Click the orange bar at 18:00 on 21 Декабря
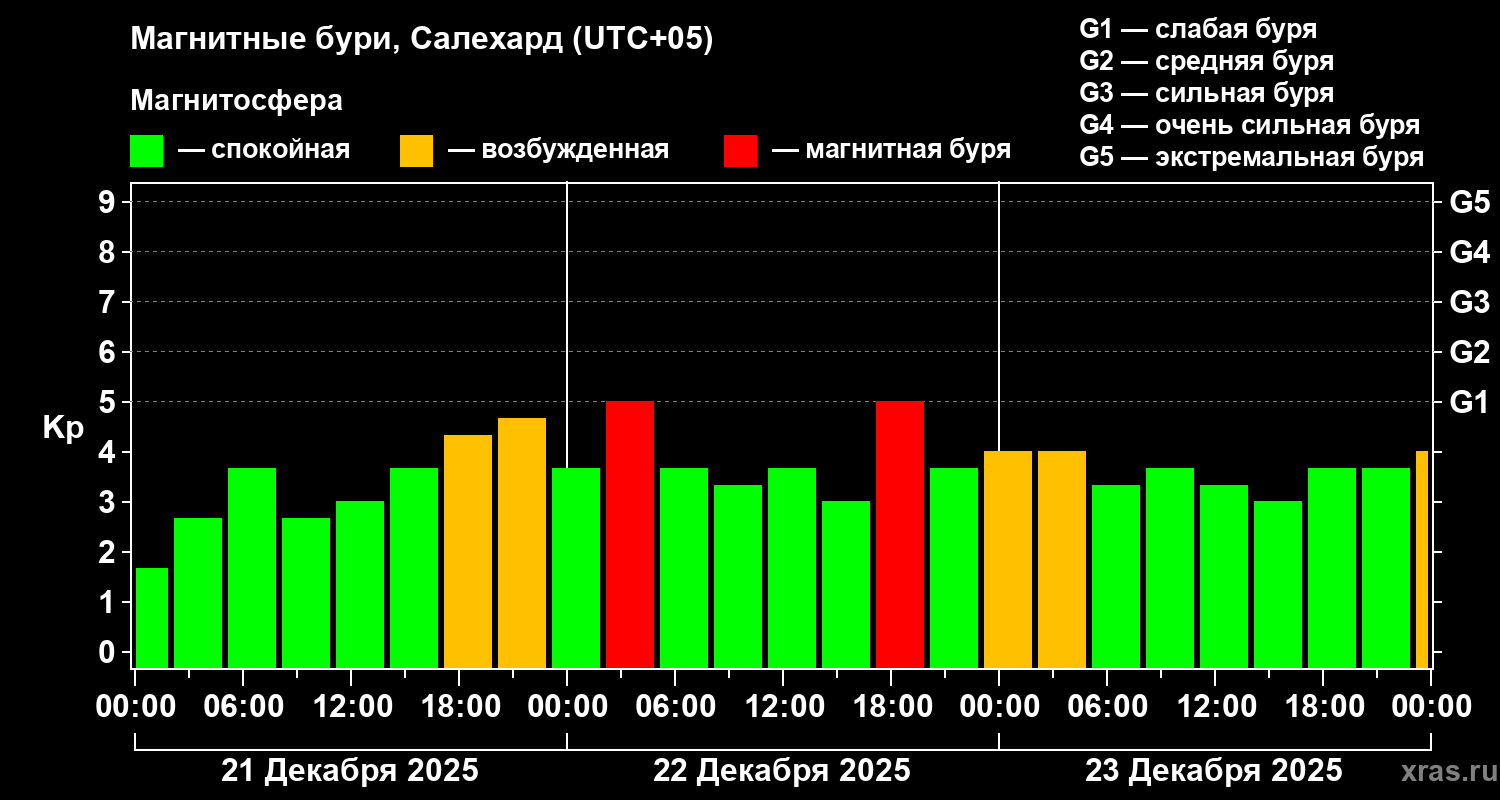 (x=468, y=551)
